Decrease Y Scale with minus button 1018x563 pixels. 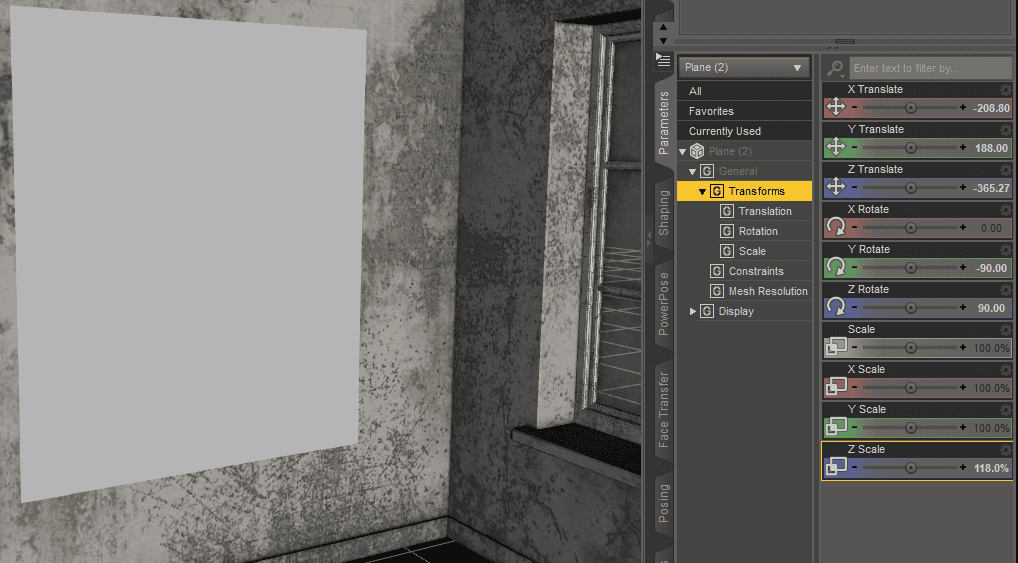[854, 428]
